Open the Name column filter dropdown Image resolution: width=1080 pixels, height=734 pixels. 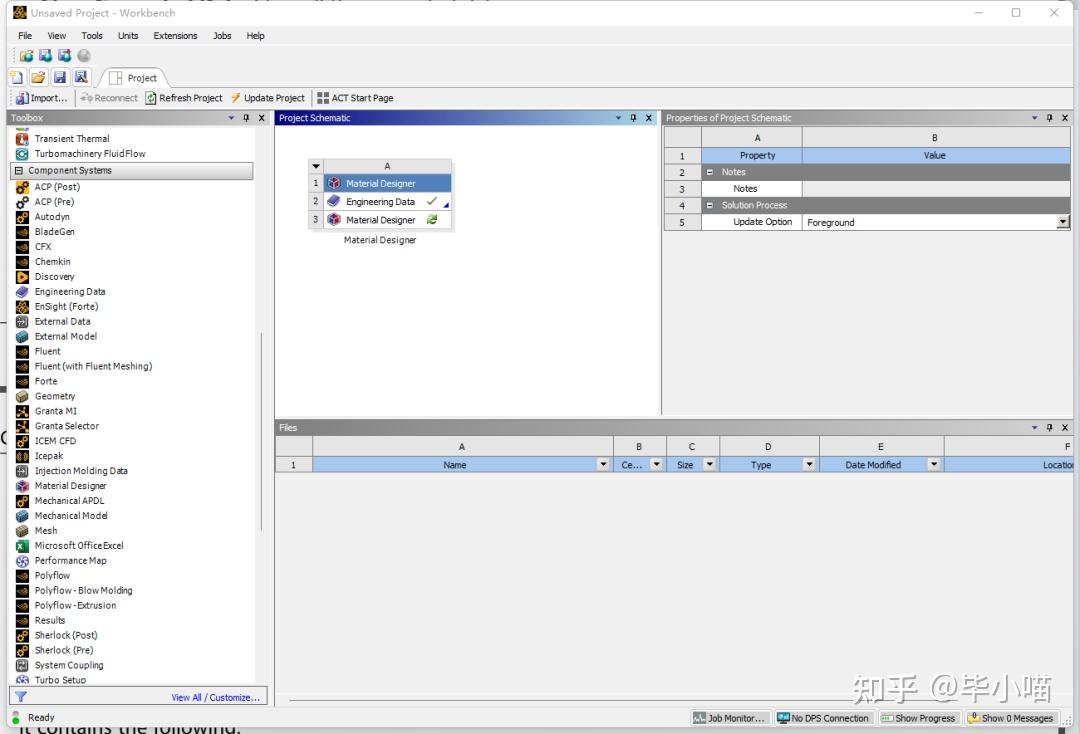click(603, 465)
